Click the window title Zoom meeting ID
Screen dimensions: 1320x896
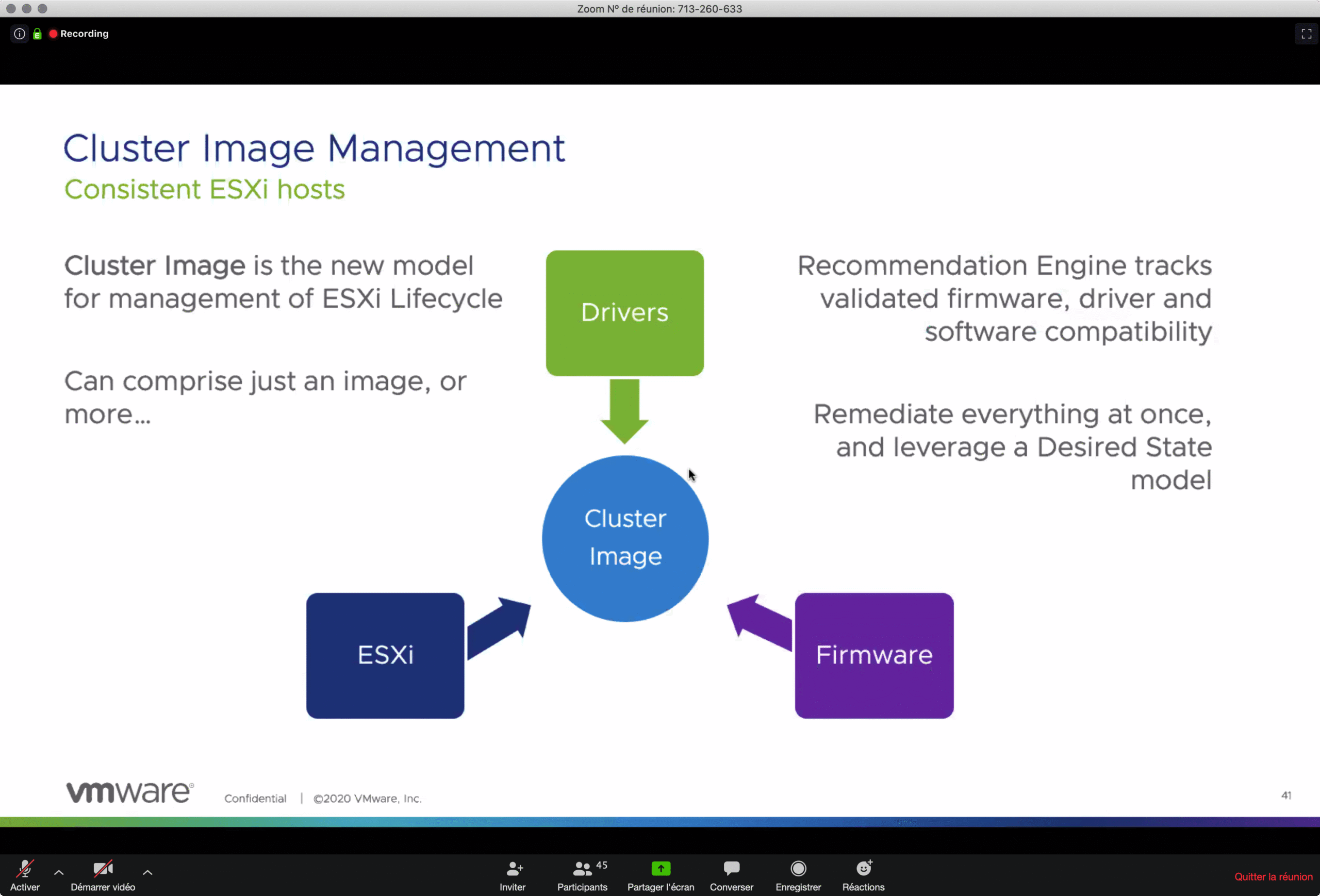(x=659, y=9)
